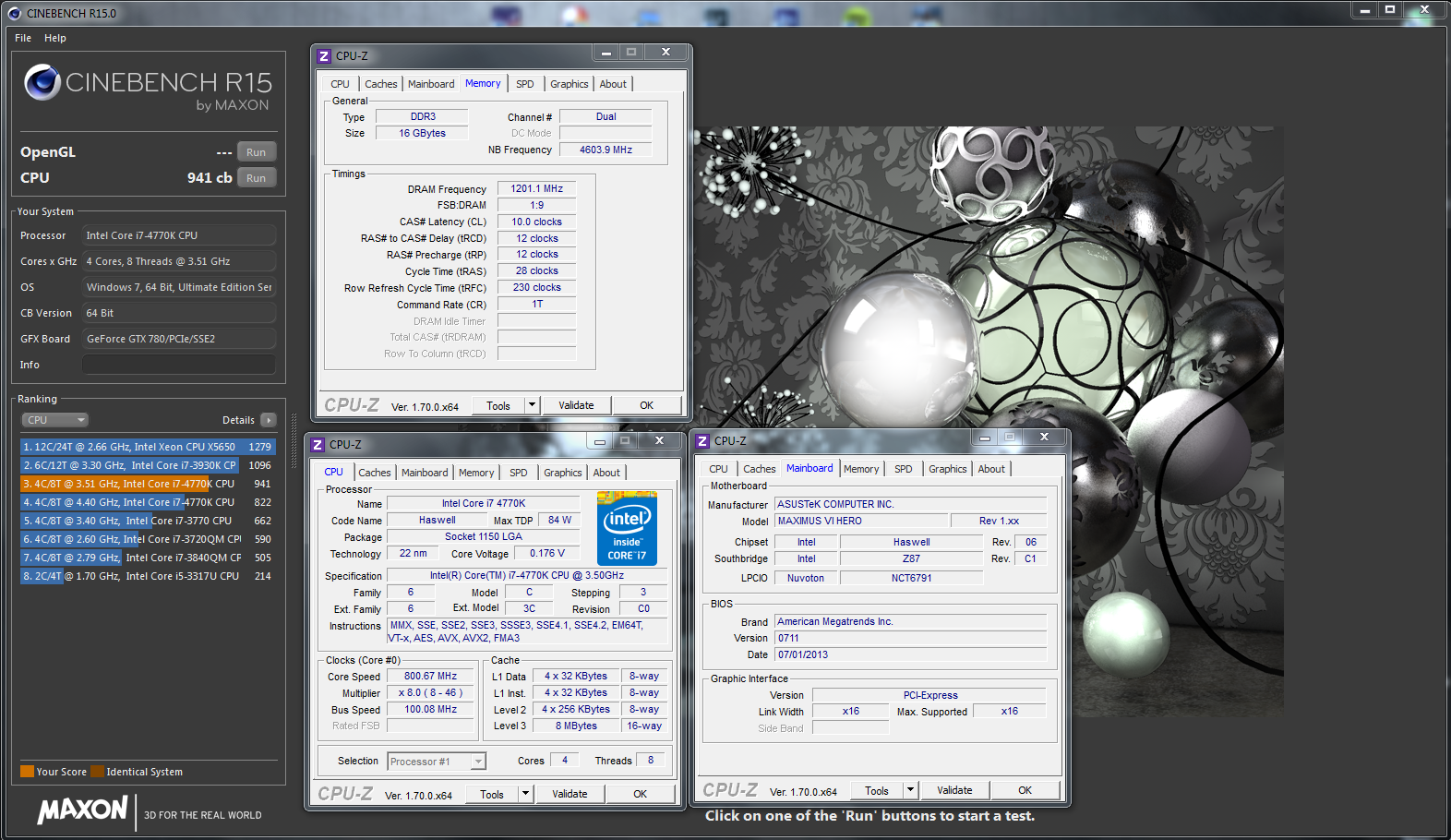
Task: Switch to Mainboard tab in Memory CPU-Z window
Action: pos(431,84)
